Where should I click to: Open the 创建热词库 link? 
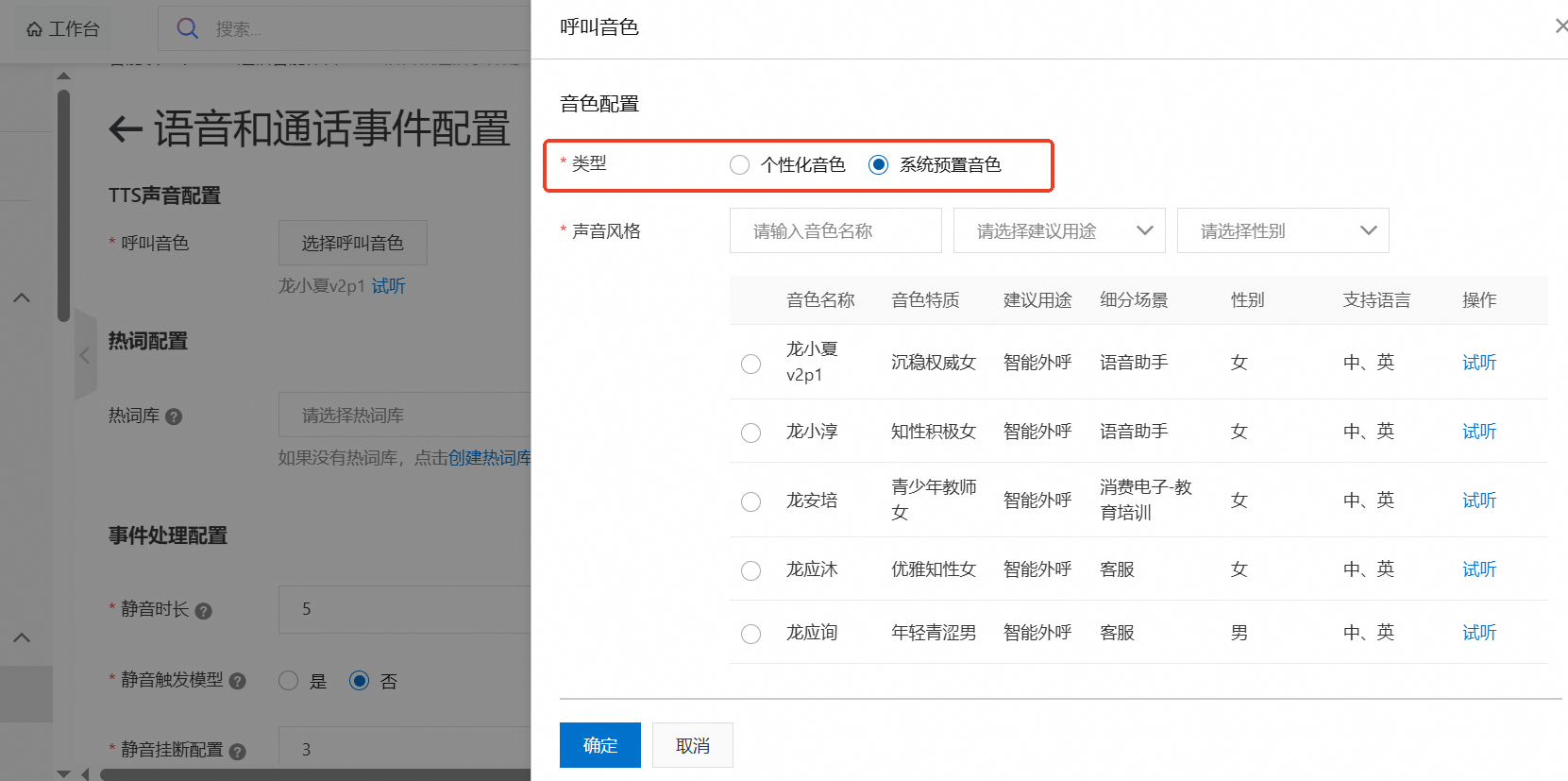tap(490, 458)
